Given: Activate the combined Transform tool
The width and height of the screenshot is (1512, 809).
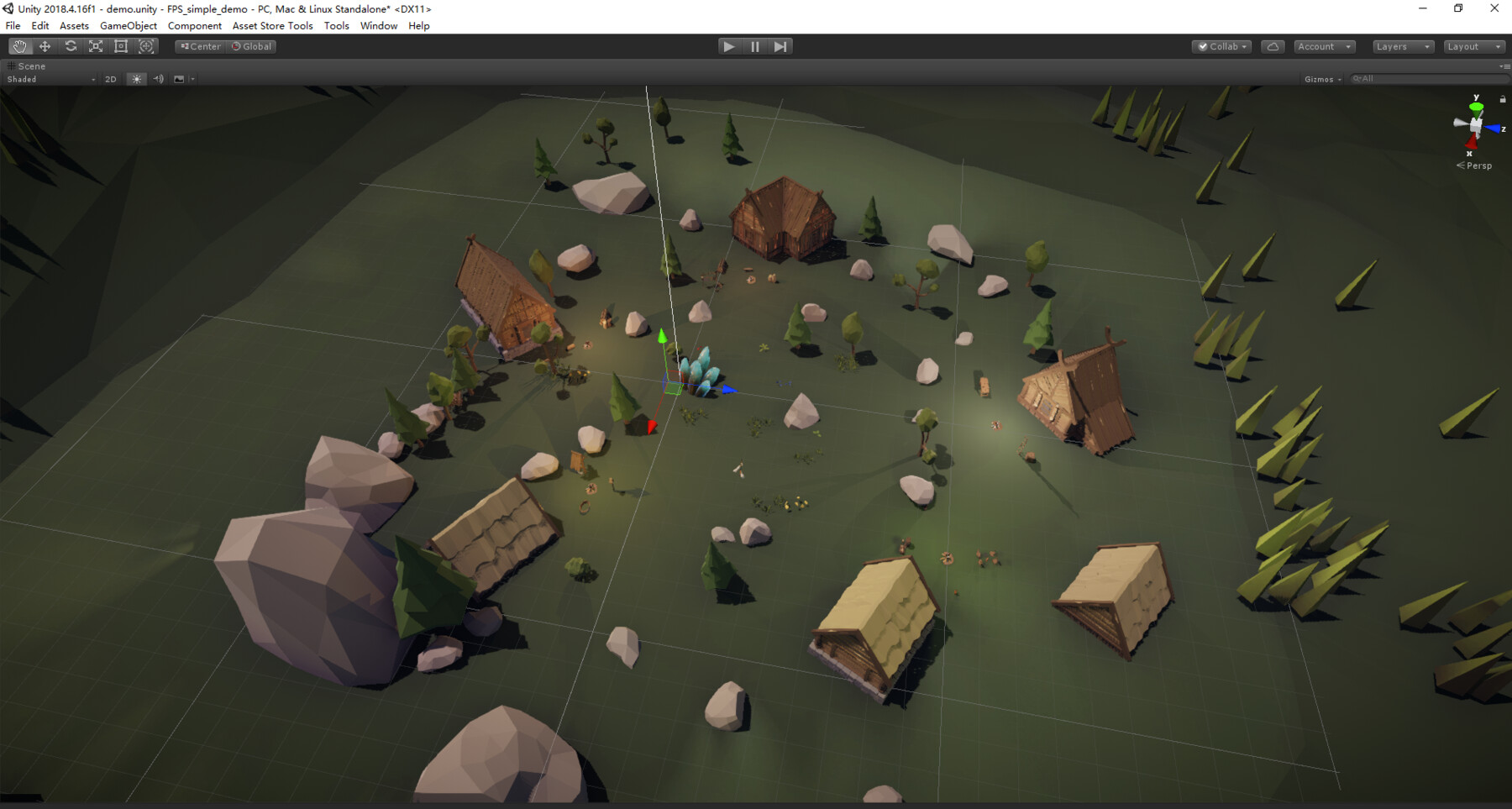Looking at the screenshot, I should click(x=147, y=46).
